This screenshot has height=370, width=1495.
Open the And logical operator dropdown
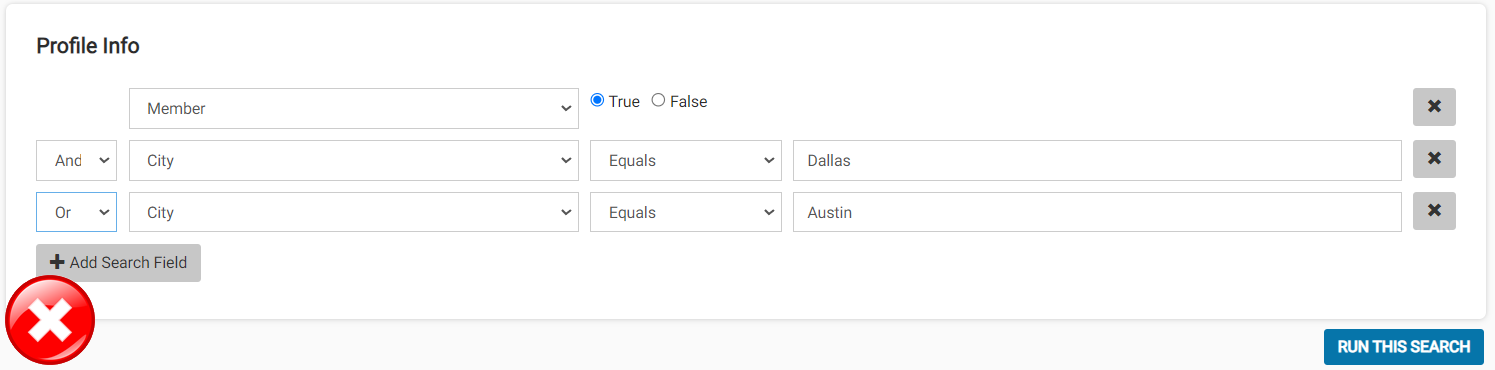click(76, 160)
